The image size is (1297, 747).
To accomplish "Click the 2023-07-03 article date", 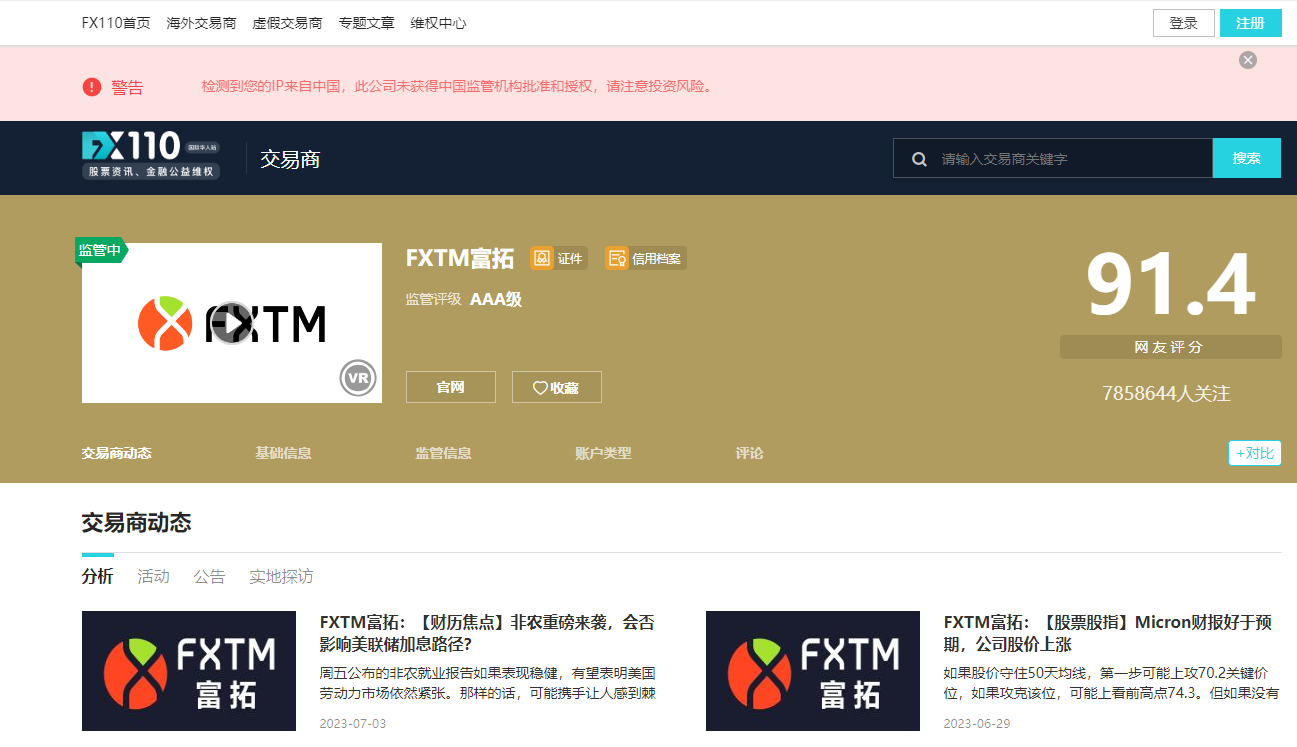I will pyautogui.click(x=353, y=723).
